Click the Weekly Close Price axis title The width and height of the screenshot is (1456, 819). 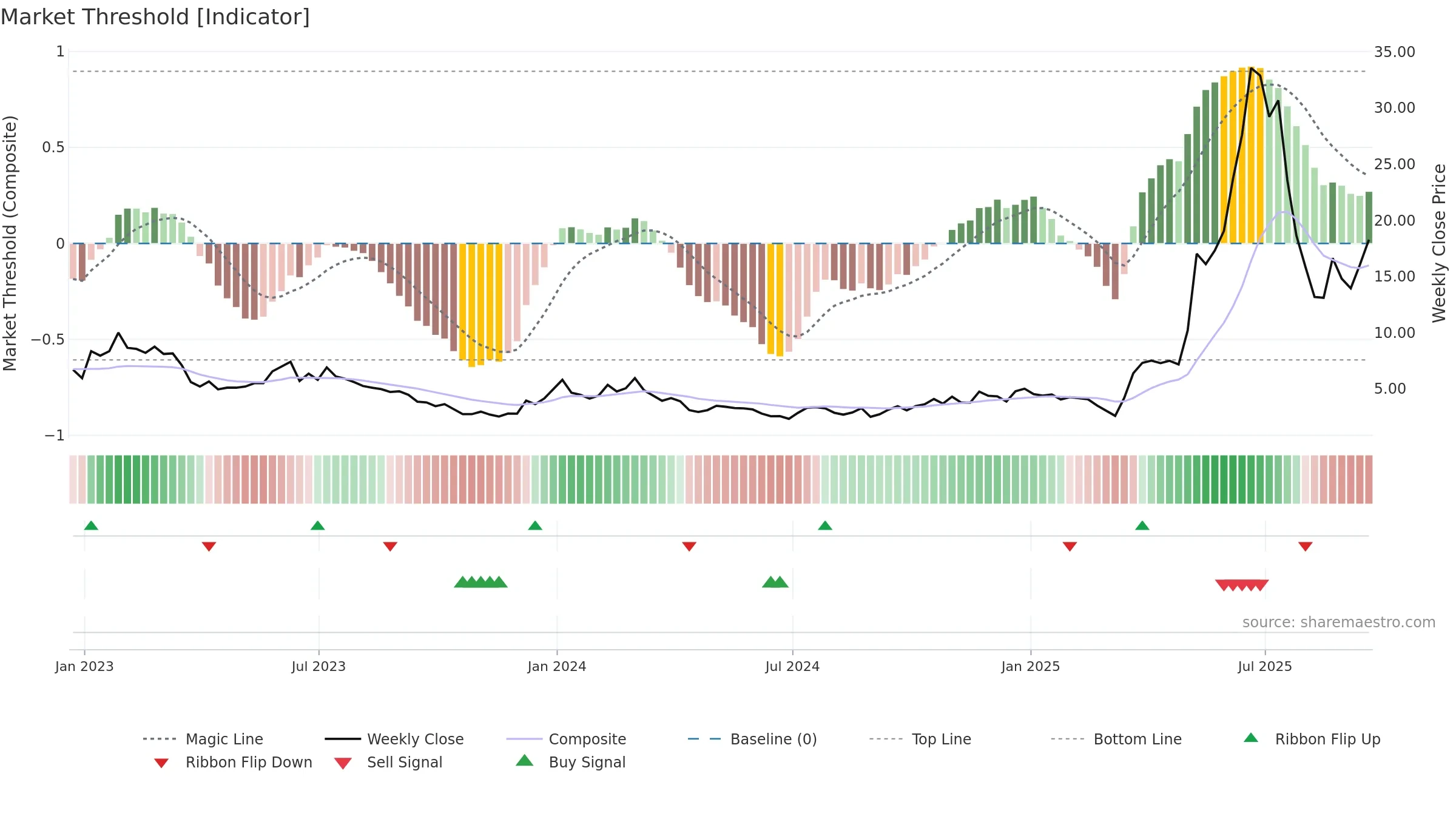[1439, 243]
